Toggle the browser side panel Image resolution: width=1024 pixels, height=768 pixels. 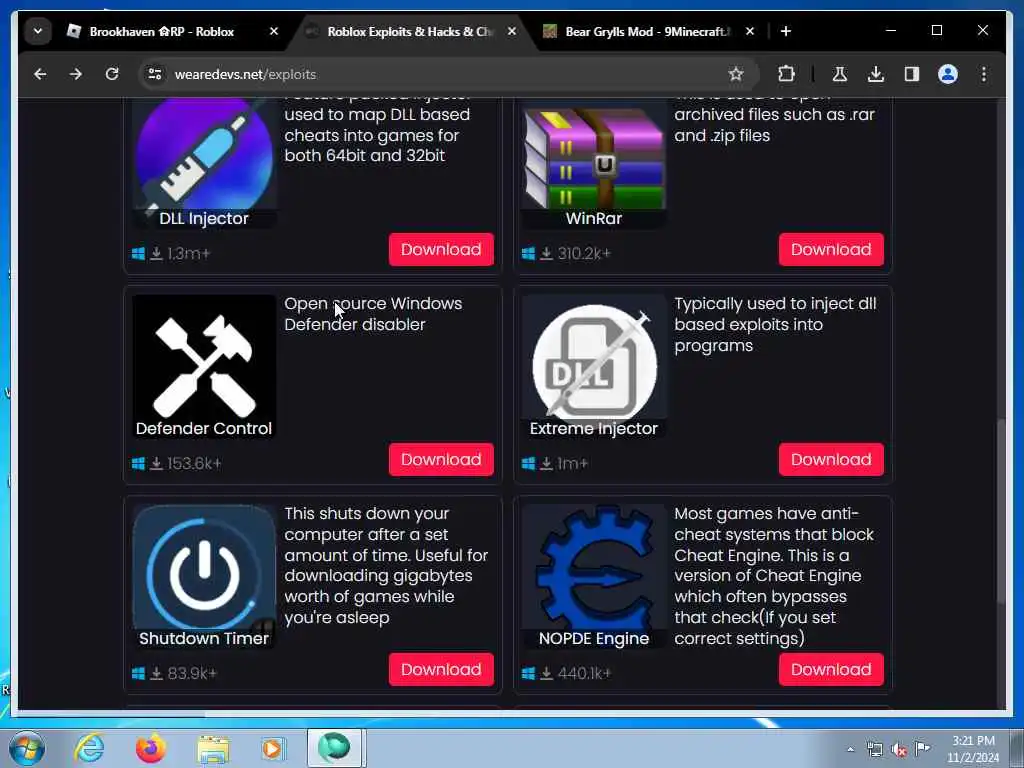(x=912, y=74)
